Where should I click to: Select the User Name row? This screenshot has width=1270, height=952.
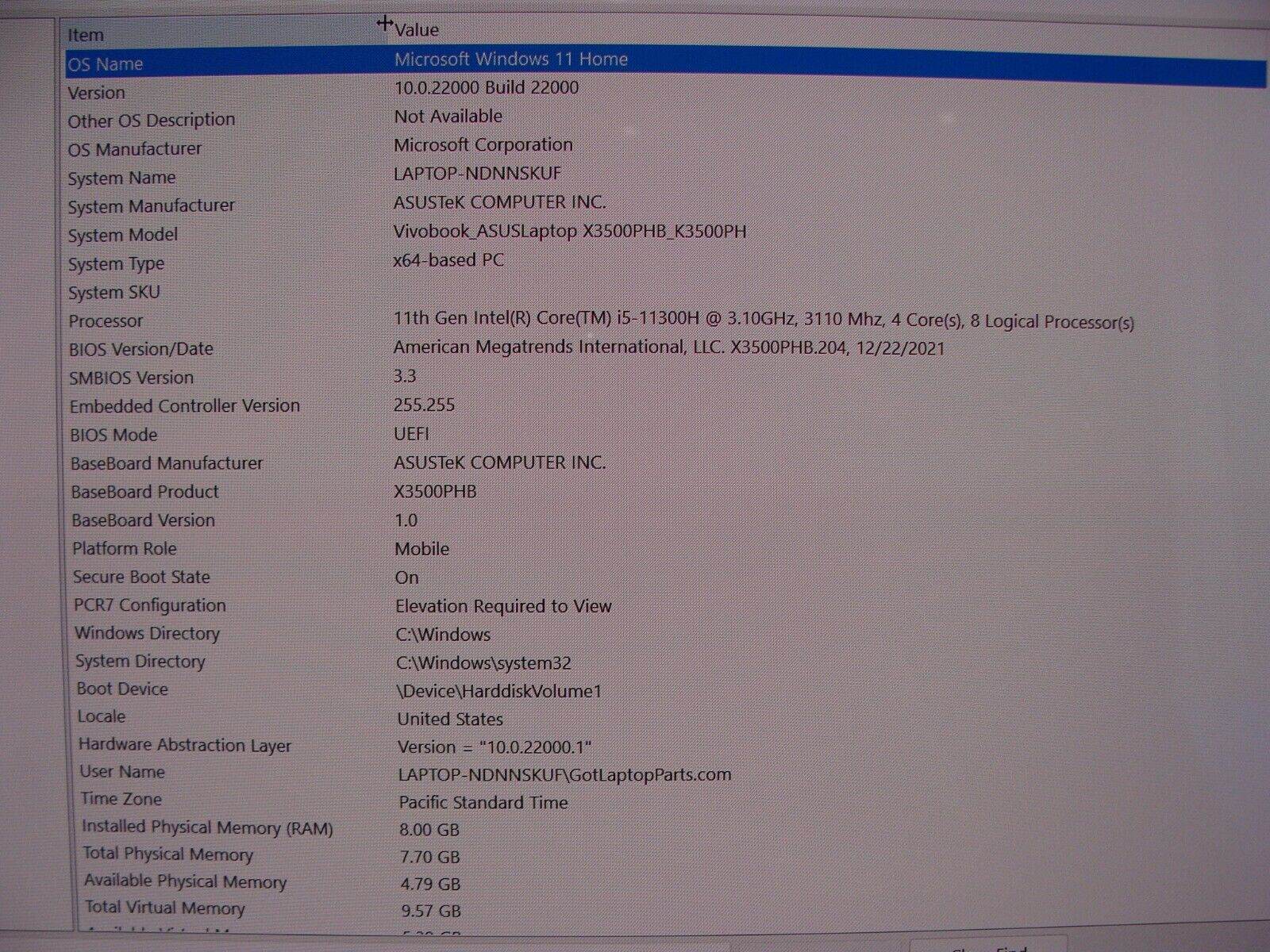click(x=122, y=772)
